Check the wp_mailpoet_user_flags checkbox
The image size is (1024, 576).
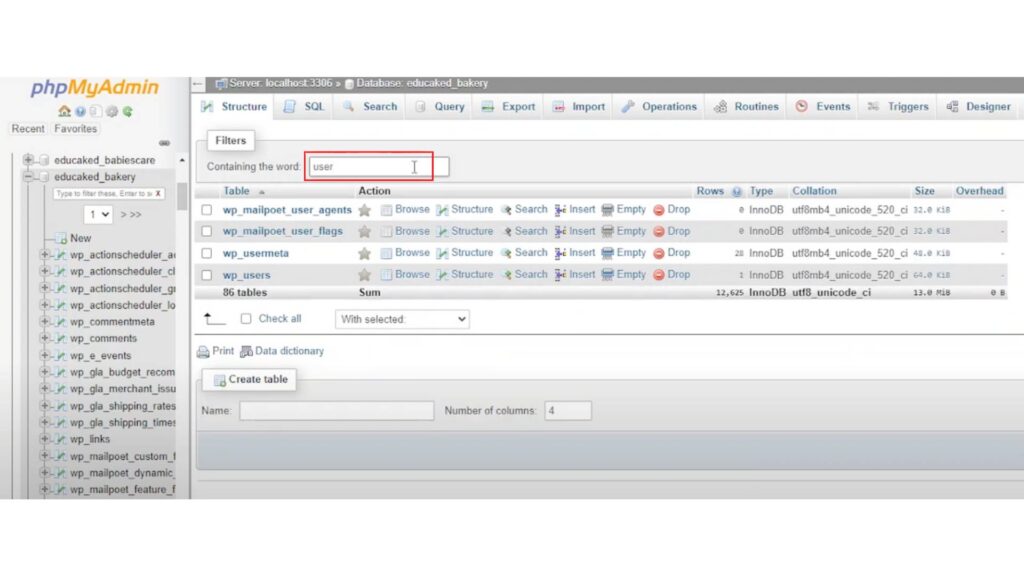tap(206, 231)
